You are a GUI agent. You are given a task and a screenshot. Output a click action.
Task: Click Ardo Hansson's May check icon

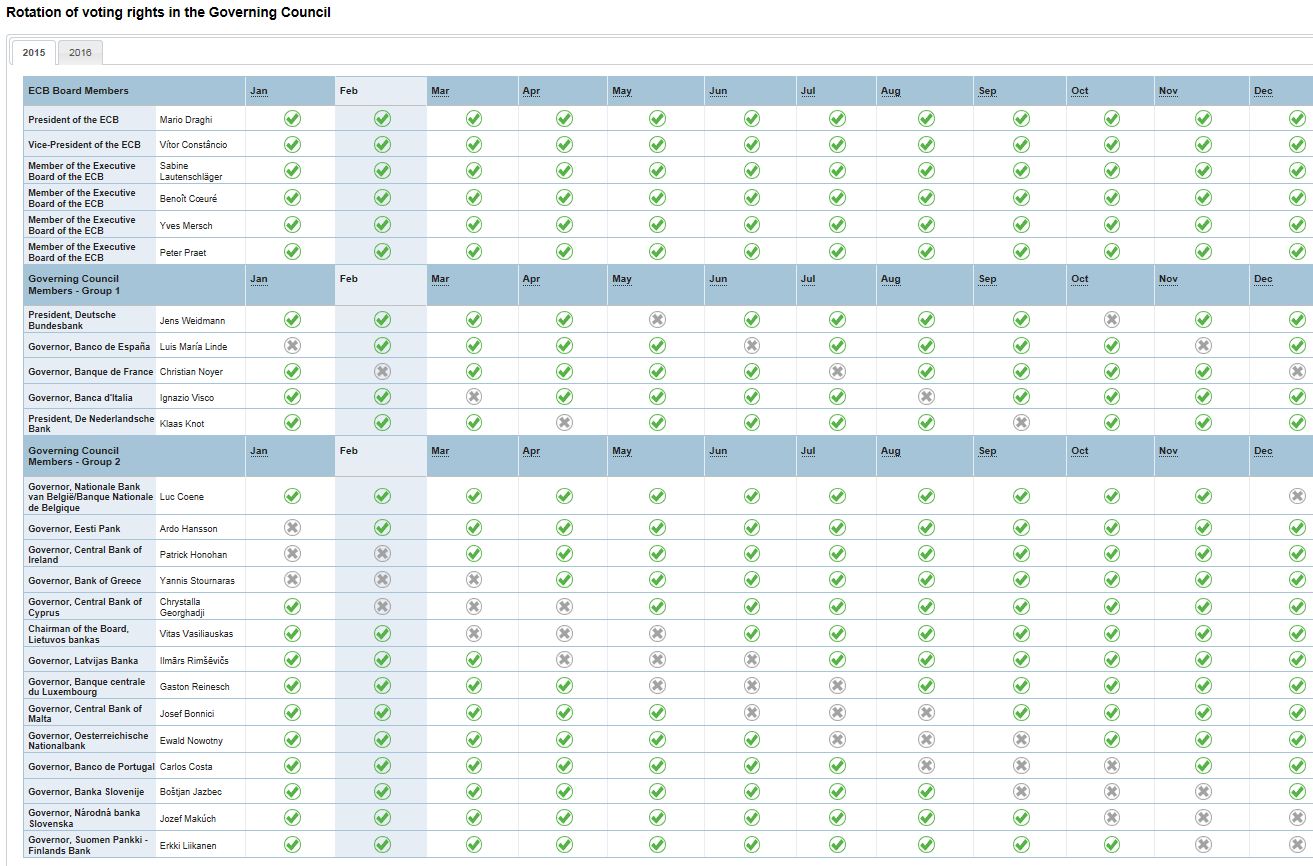pos(657,528)
